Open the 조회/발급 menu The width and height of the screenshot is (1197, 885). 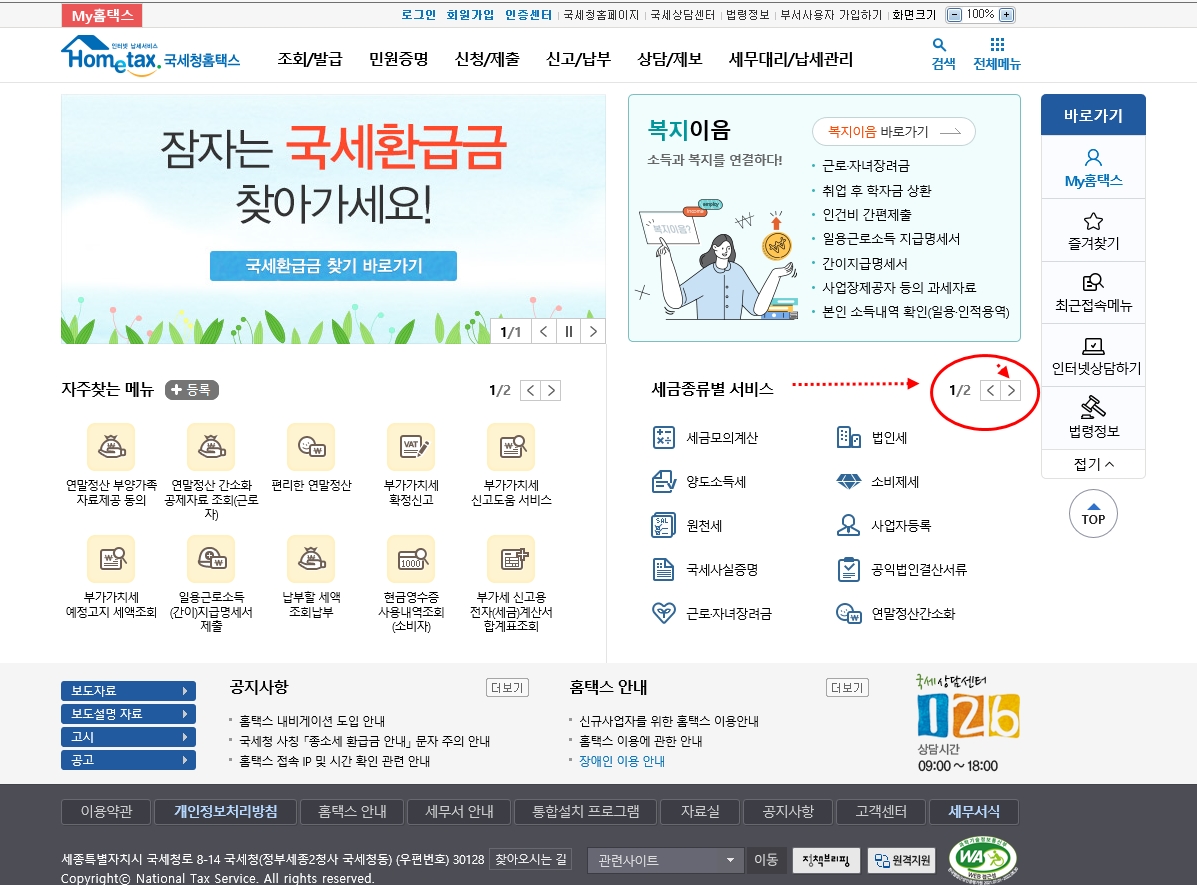[310, 59]
